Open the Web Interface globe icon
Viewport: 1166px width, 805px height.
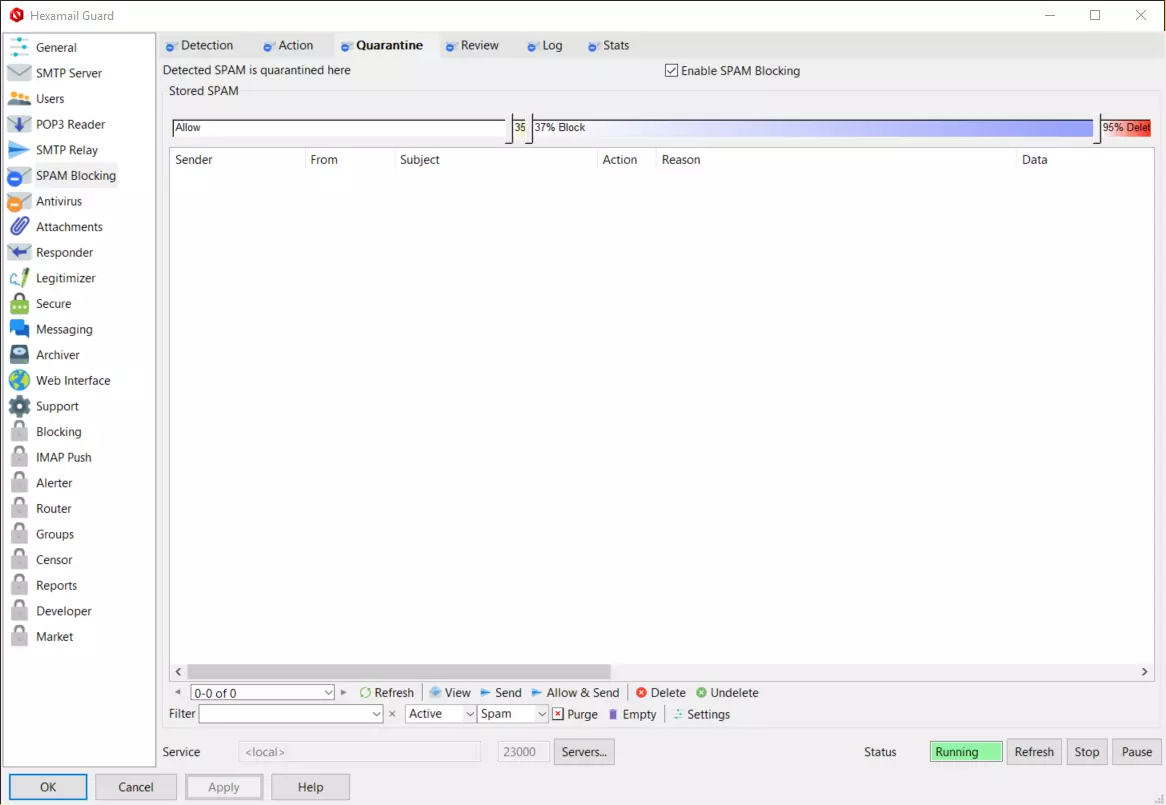[19, 381]
